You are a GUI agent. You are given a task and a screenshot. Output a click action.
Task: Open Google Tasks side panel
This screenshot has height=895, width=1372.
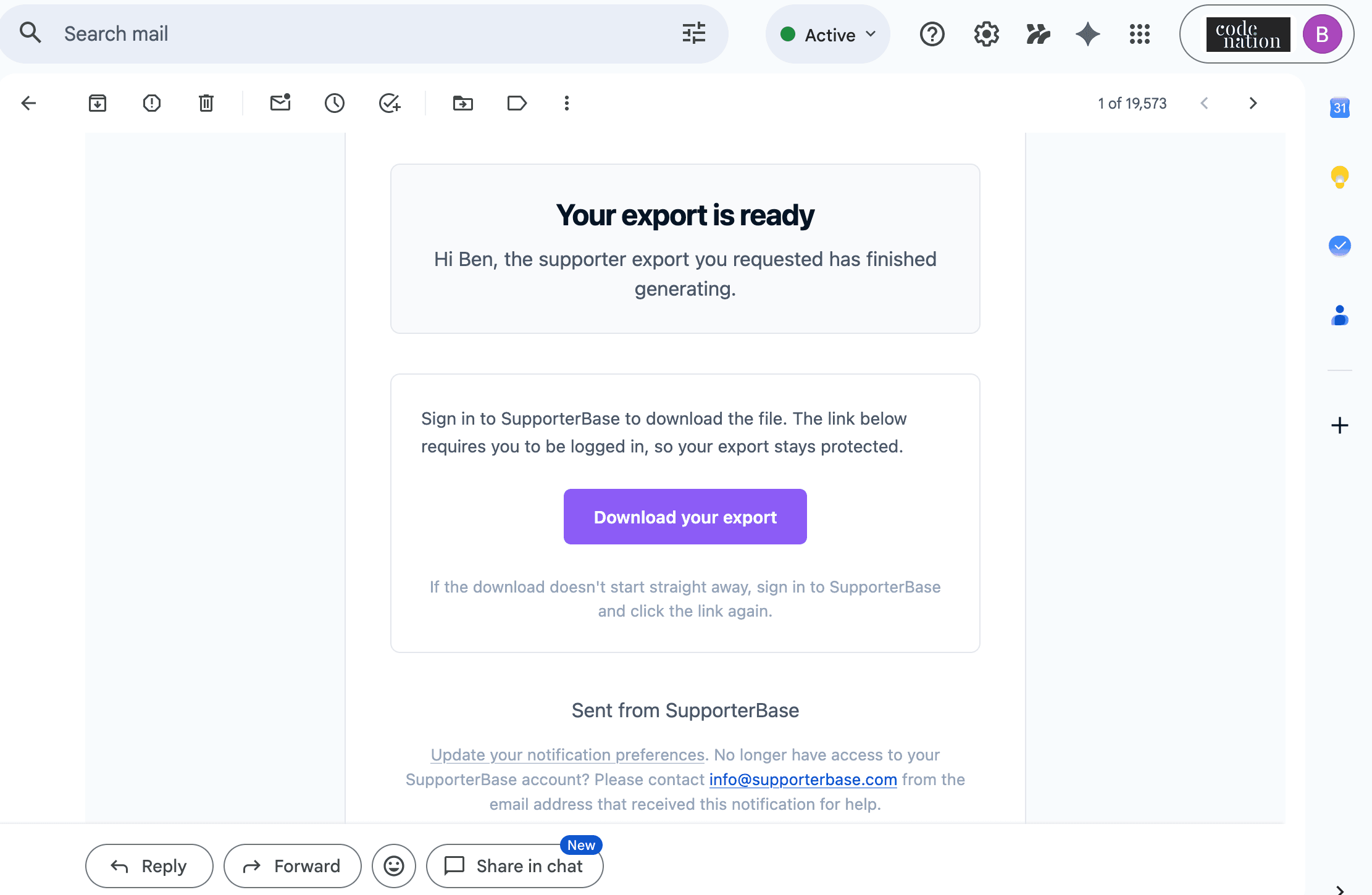1340,246
